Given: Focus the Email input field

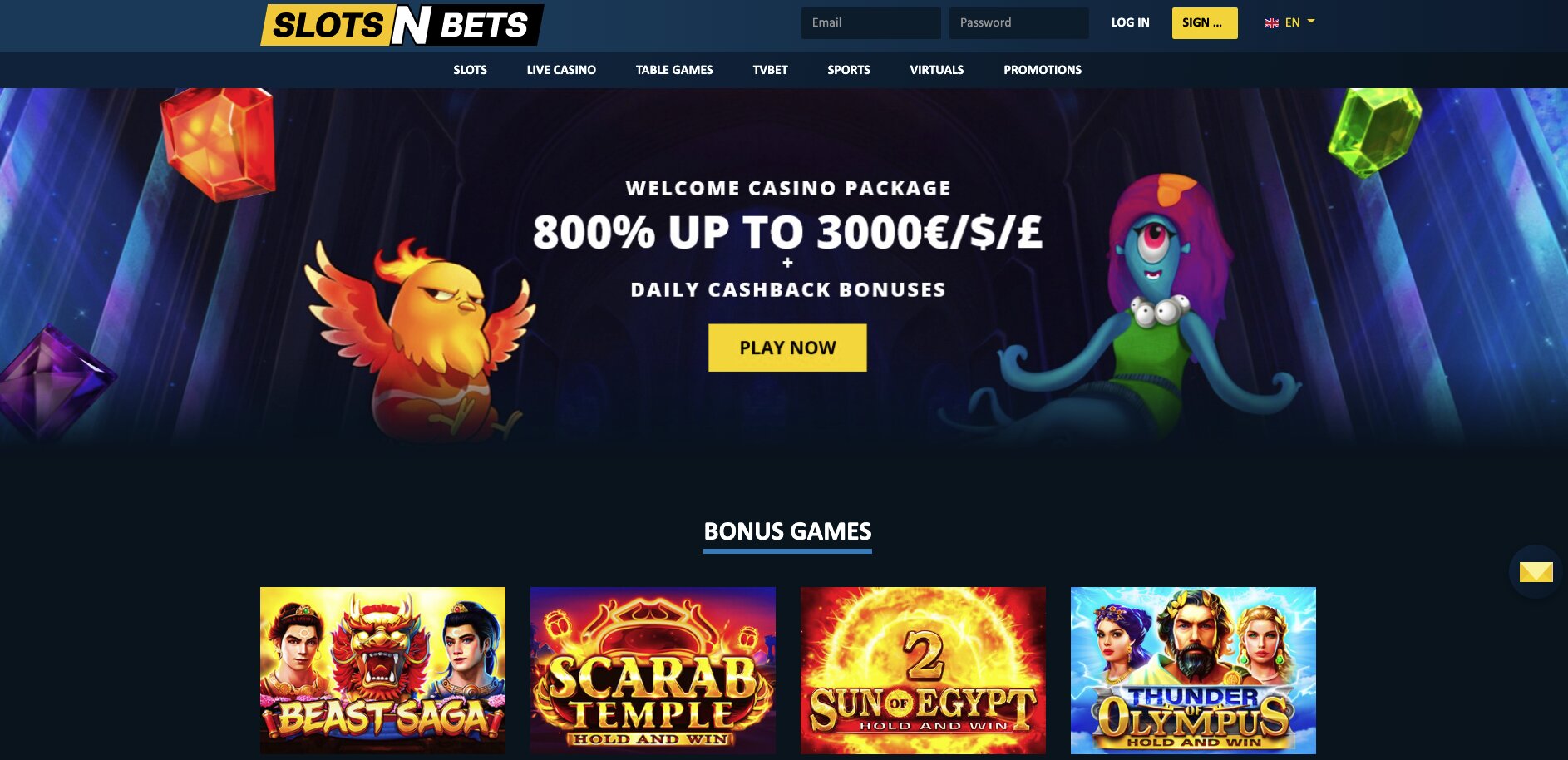Looking at the screenshot, I should [x=871, y=23].
